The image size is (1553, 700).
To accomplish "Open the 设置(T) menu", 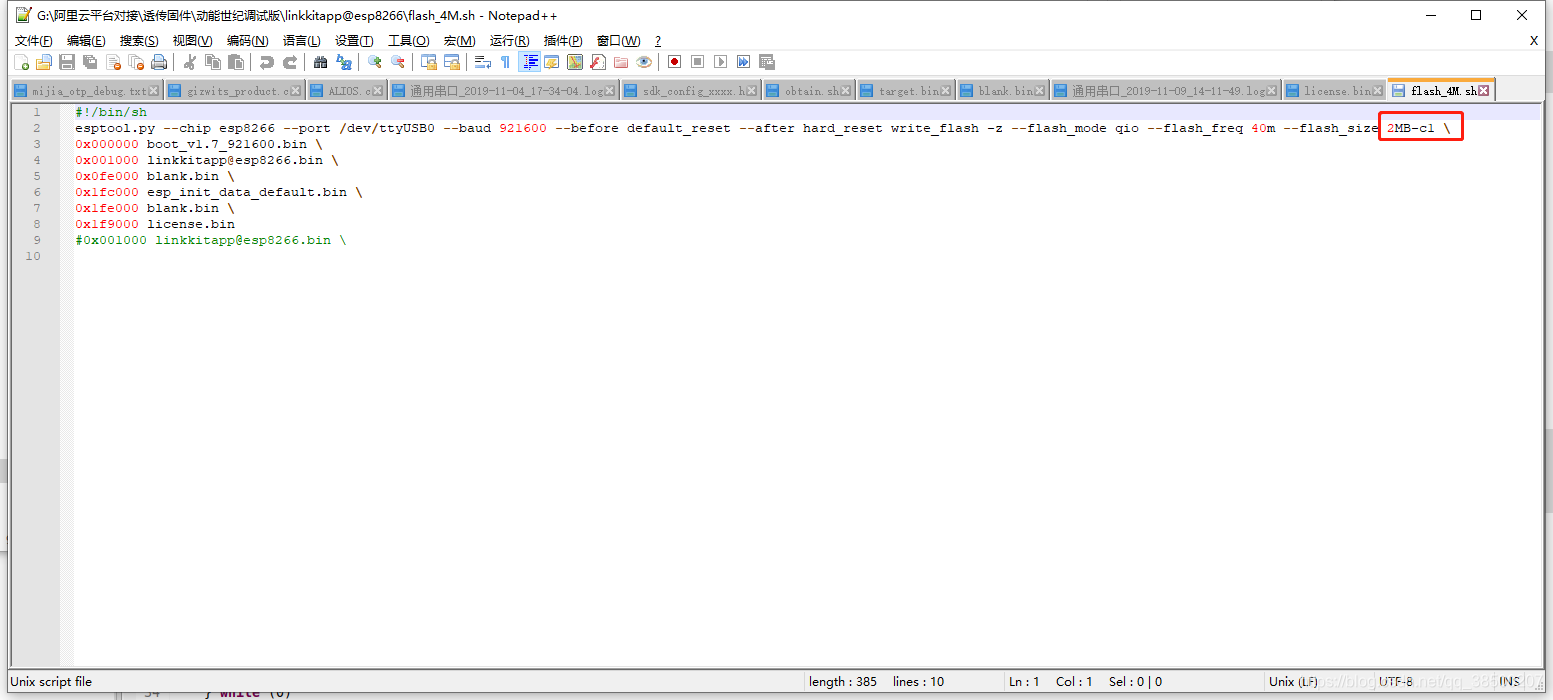I will 354,41.
